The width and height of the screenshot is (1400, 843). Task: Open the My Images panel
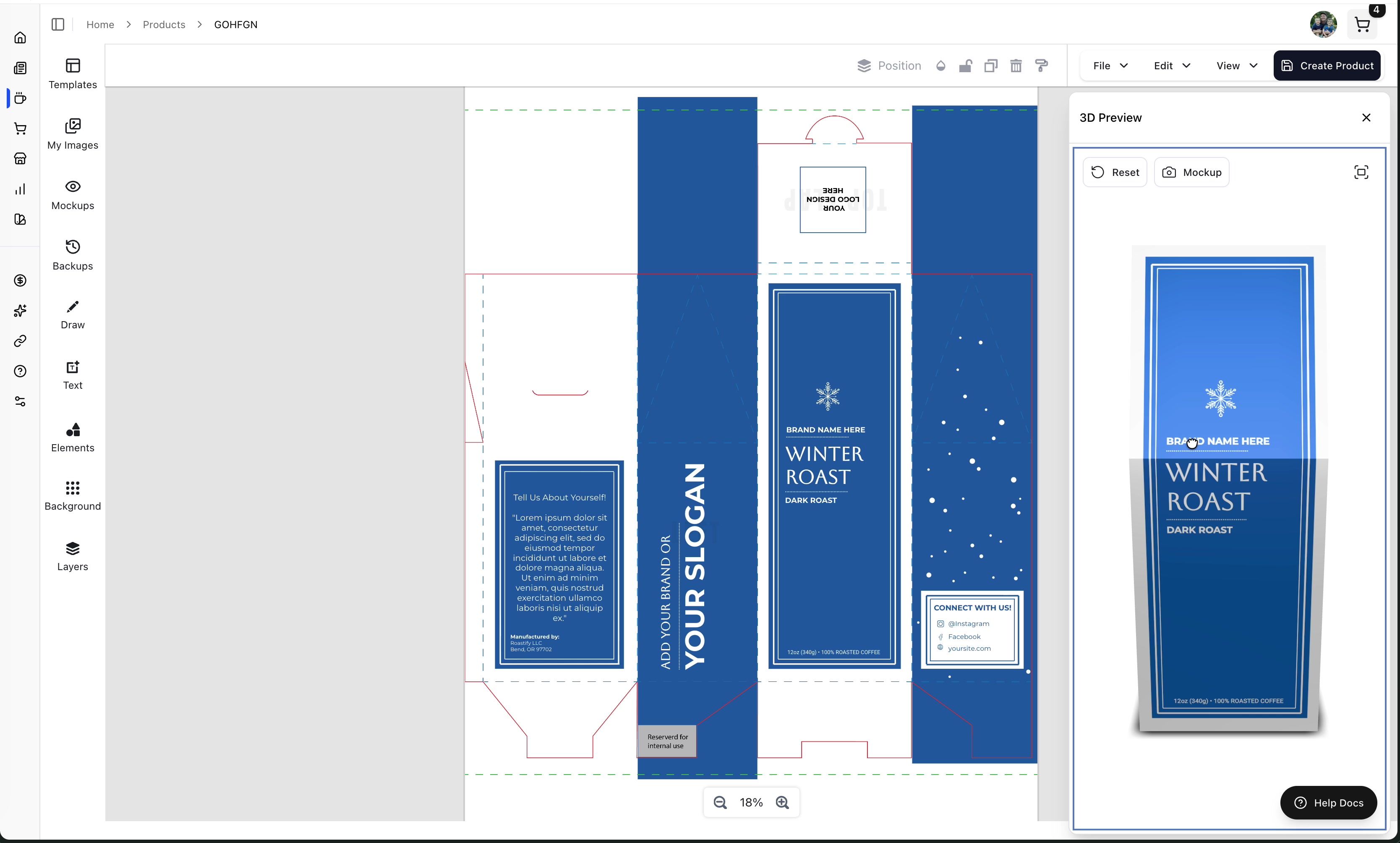tap(73, 134)
